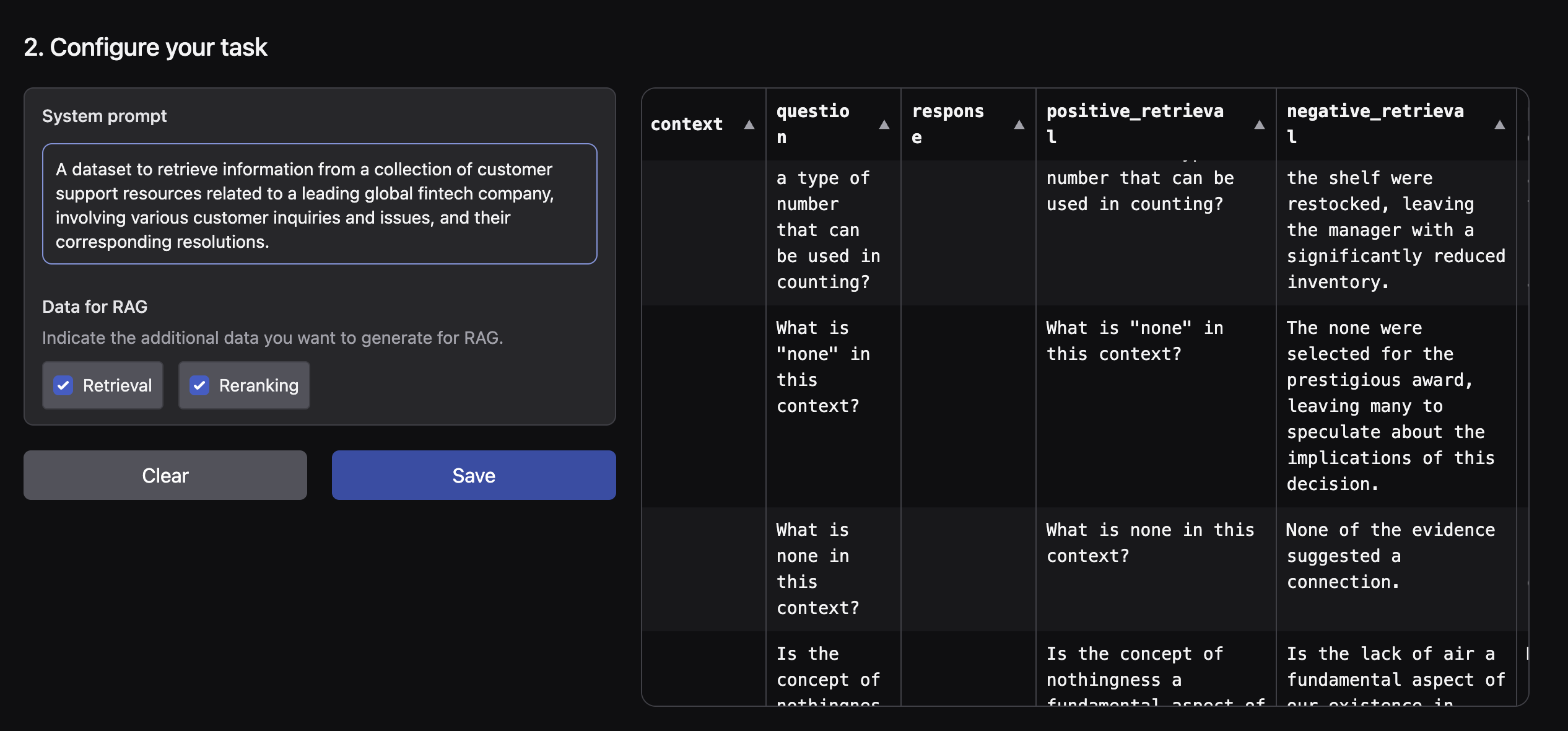Select the negative_retrieval column header label
The image size is (1568, 731).
(1375, 124)
